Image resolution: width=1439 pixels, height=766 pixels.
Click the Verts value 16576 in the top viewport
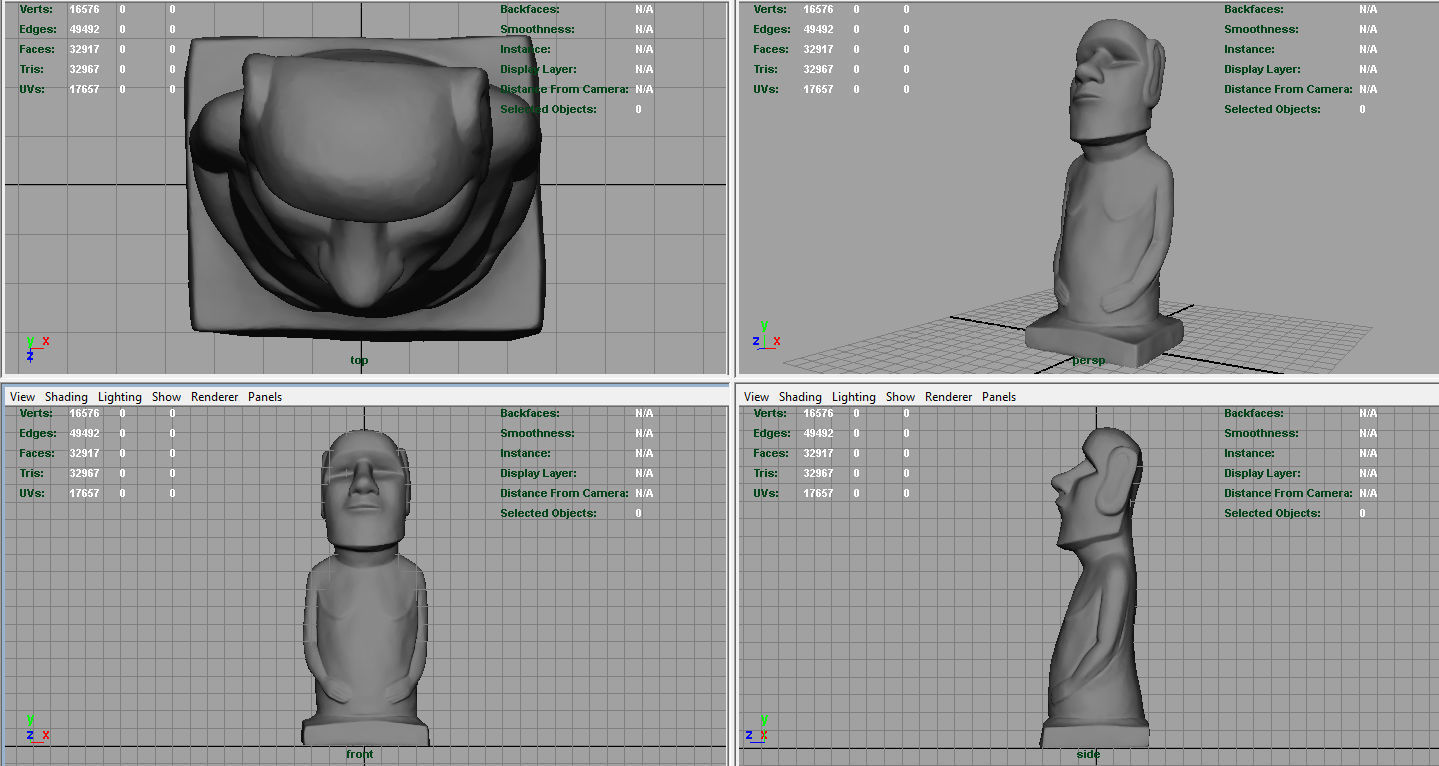84,9
